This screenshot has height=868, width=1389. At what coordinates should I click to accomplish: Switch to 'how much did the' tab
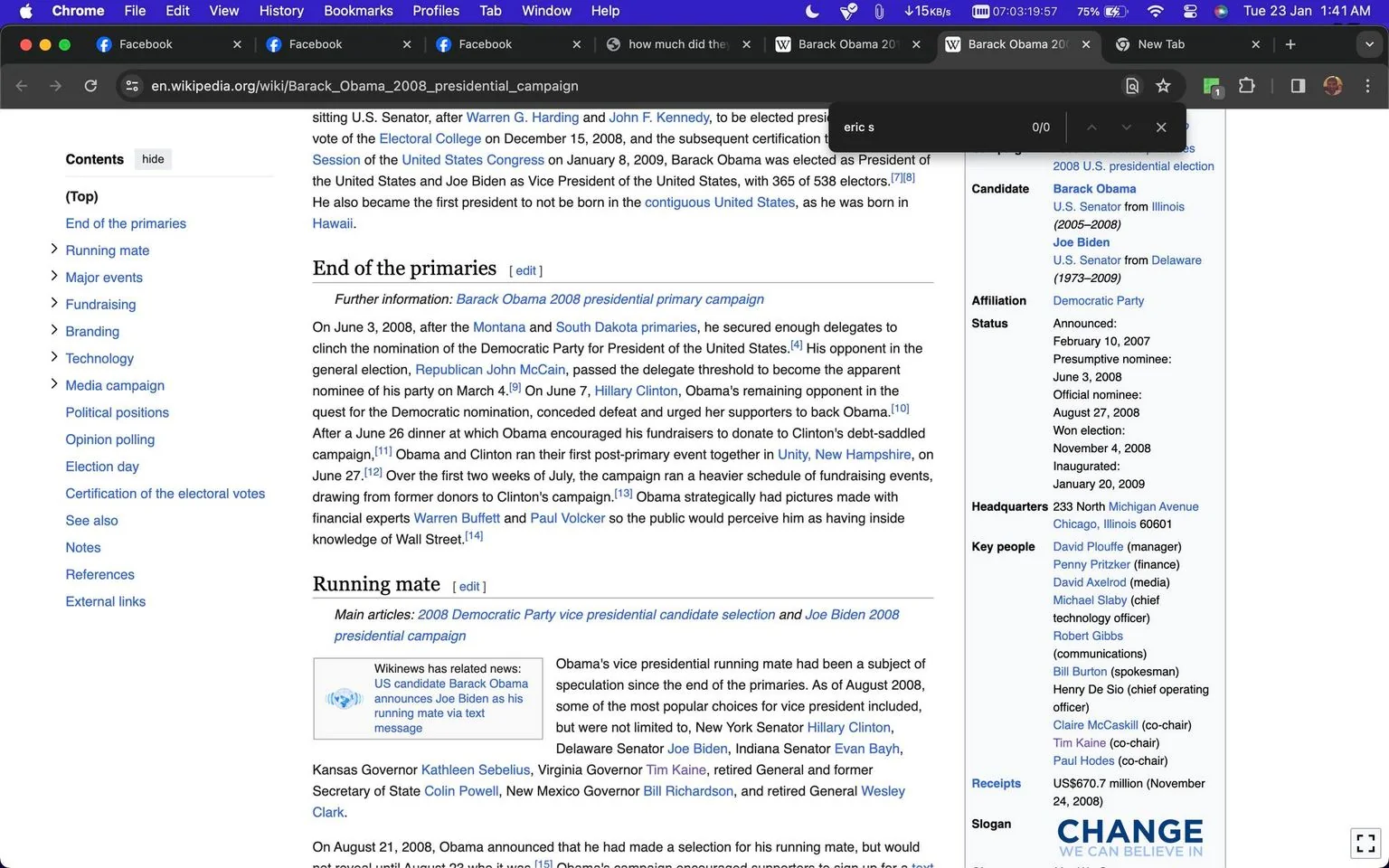point(678,44)
